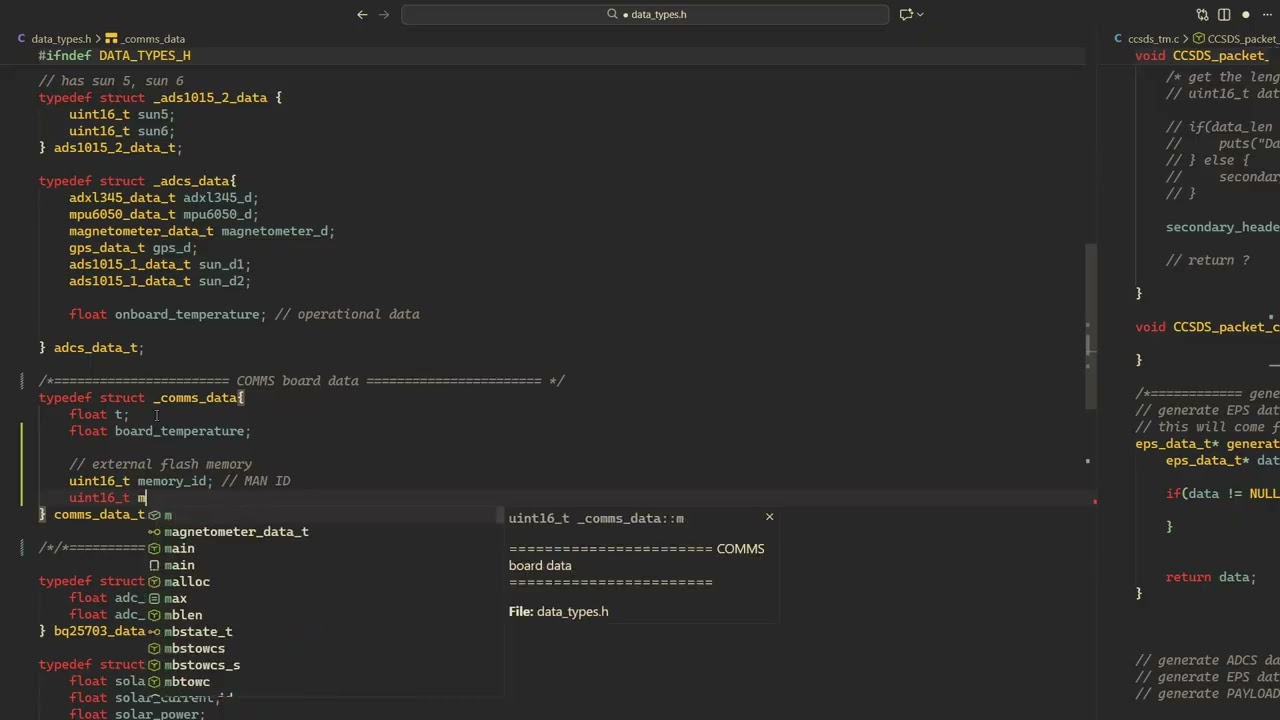Viewport: 1280px width, 720px height.
Task: Click 'typedef struct _ads1015_2_data {' line
Action: click(160, 98)
